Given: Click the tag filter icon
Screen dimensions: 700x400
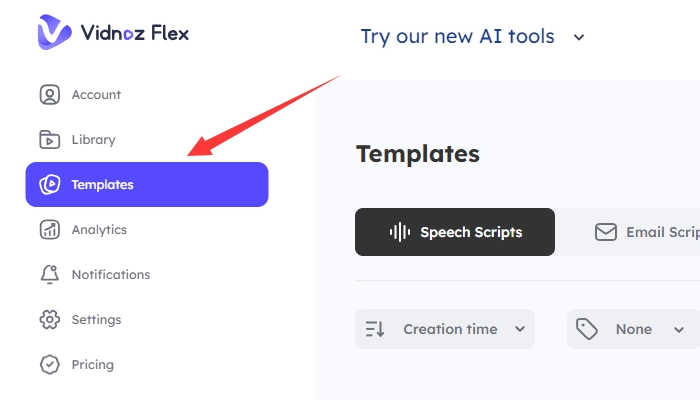Looking at the screenshot, I should [x=587, y=329].
